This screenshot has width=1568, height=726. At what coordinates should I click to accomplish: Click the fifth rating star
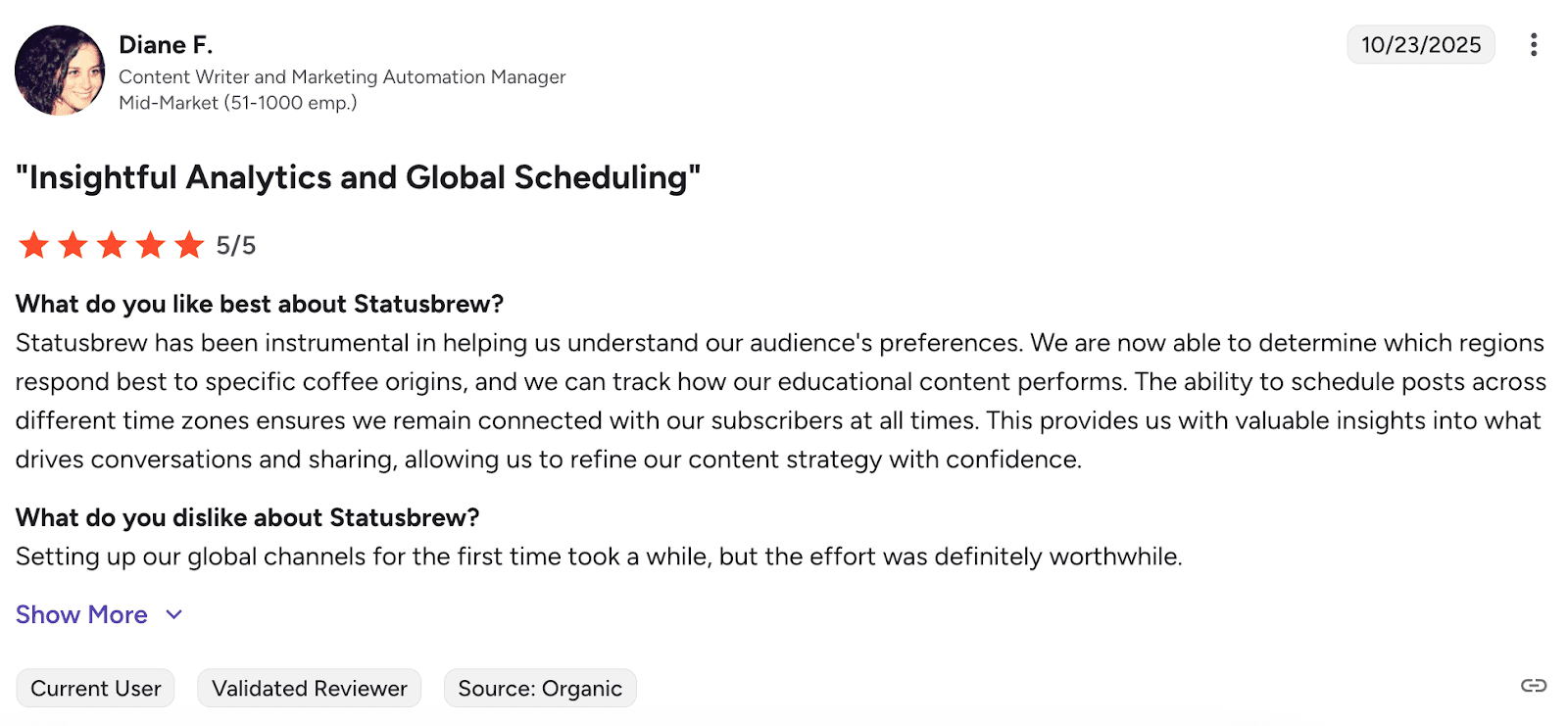pyautogui.click(x=188, y=245)
